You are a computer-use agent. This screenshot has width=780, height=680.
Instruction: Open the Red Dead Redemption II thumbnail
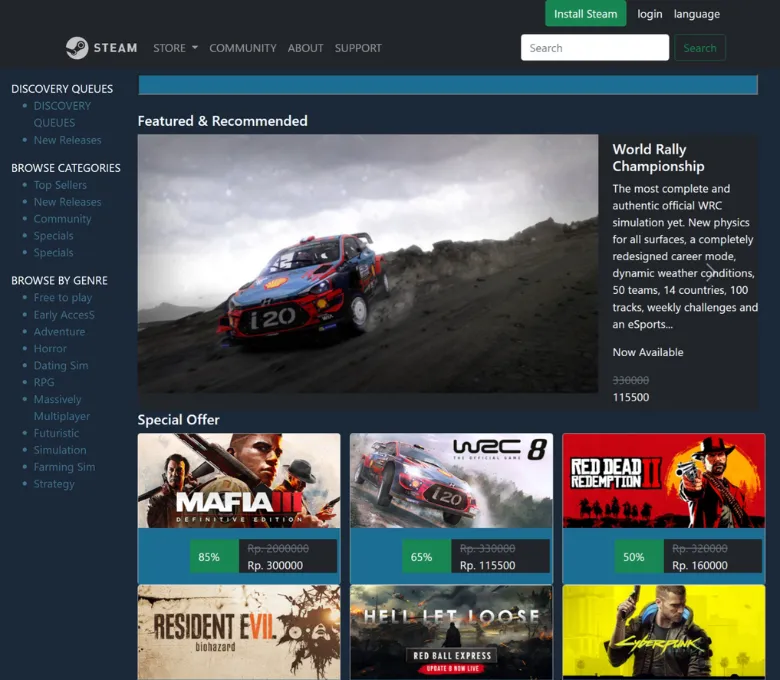664,481
